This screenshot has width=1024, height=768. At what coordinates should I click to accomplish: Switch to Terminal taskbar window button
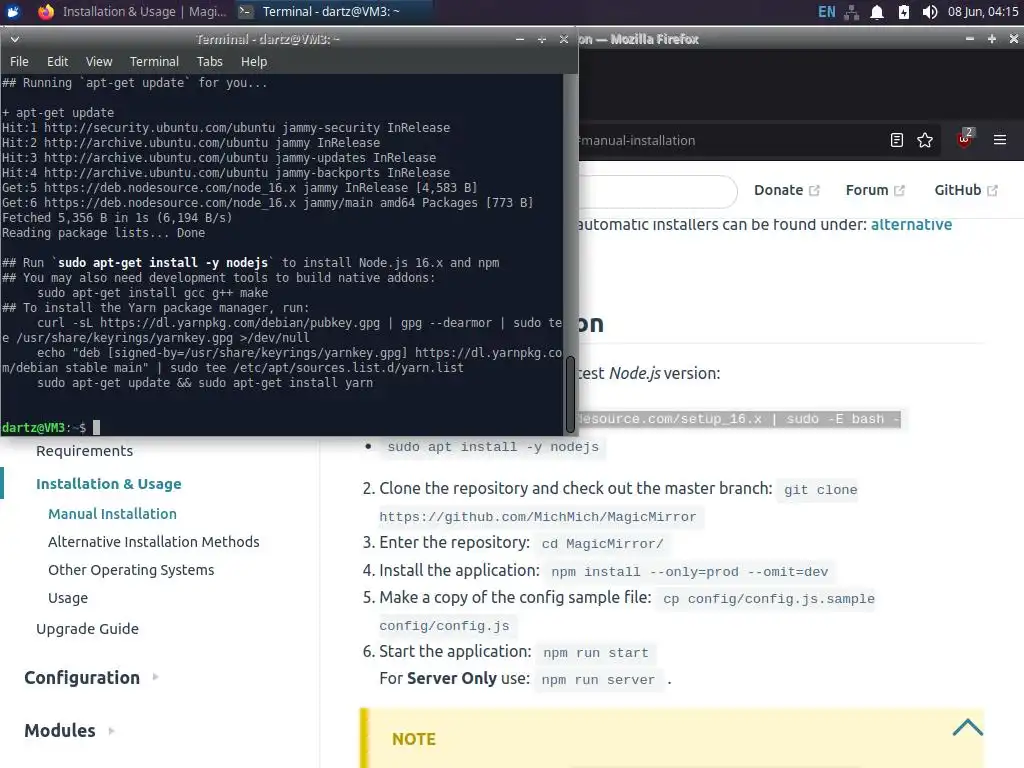coord(331,12)
